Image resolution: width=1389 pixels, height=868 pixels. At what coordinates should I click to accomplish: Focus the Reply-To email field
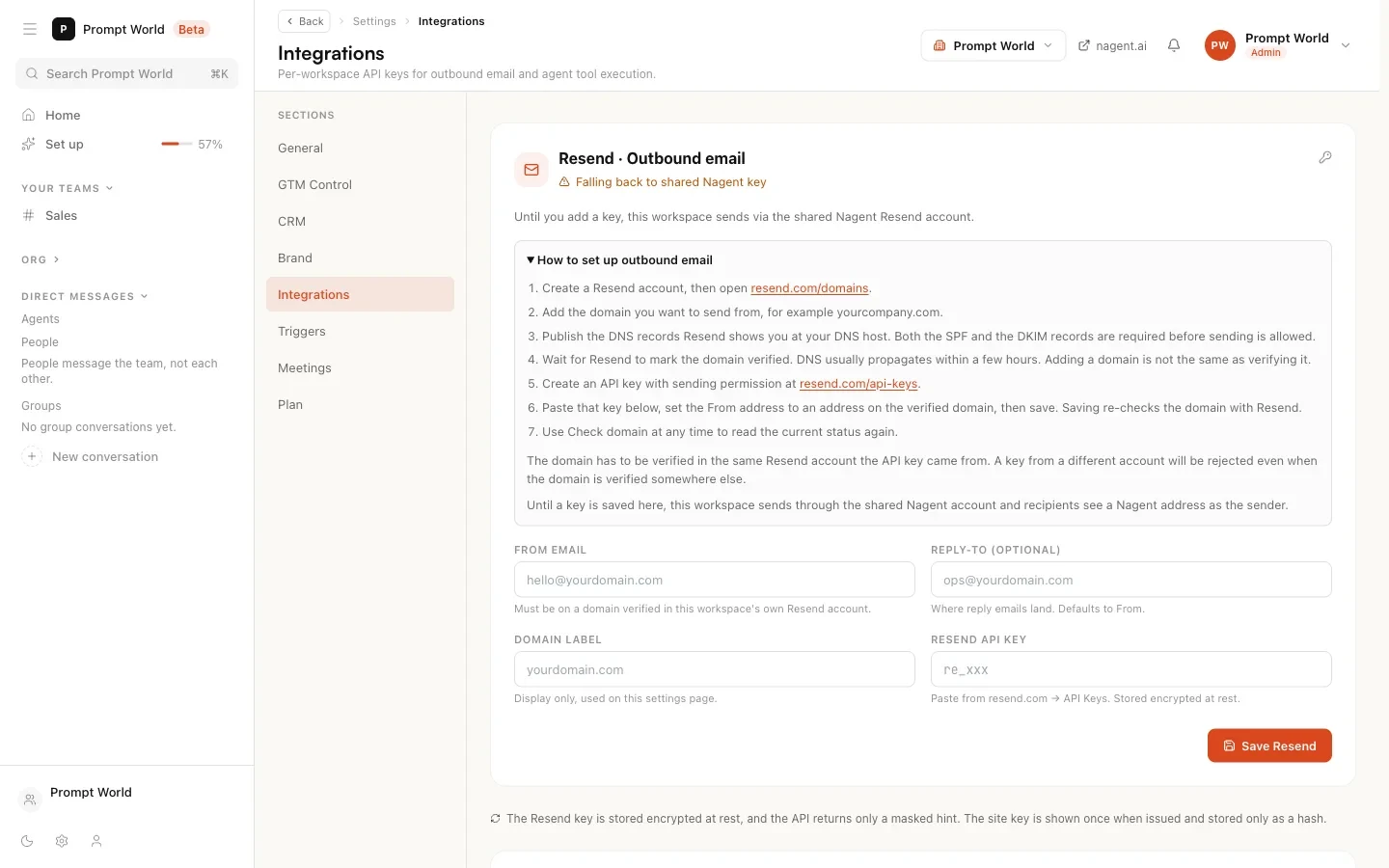click(x=1131, y=580)
